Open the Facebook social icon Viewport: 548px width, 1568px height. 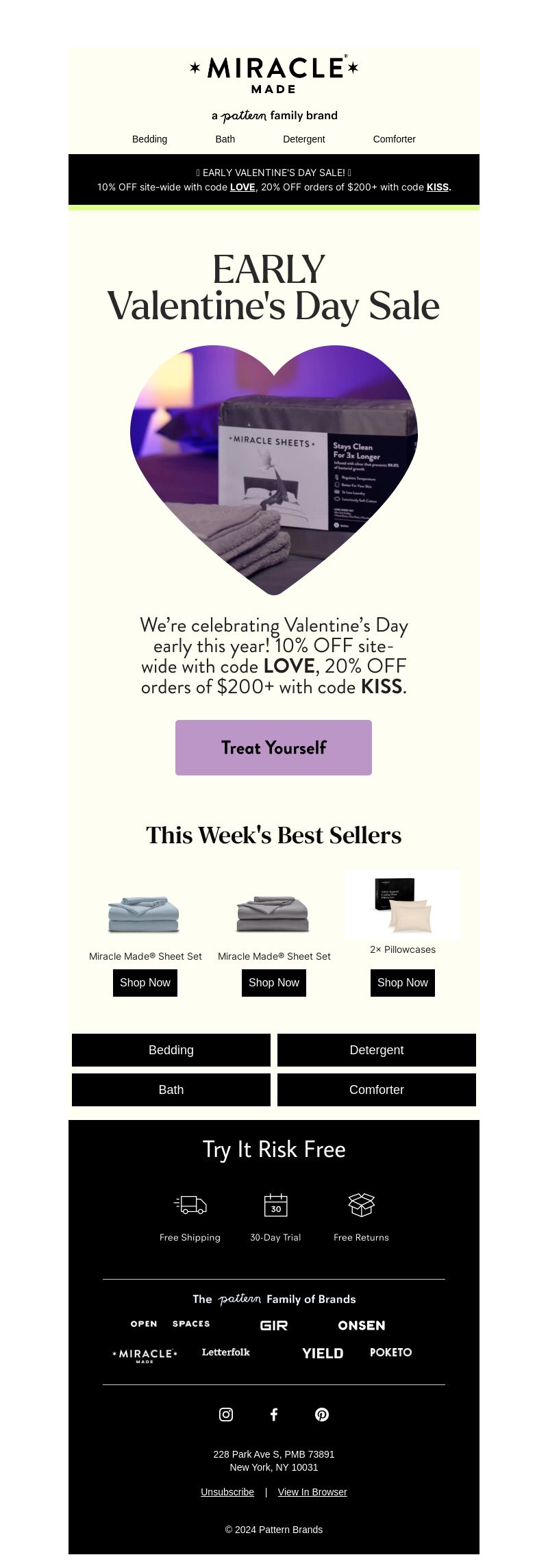[x=274, y=1415]
